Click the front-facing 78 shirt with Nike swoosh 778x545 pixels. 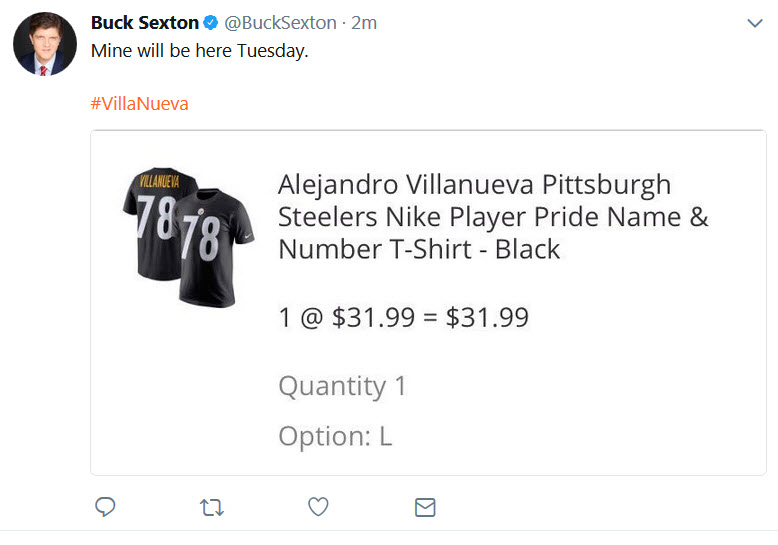[x=215, y=247]
